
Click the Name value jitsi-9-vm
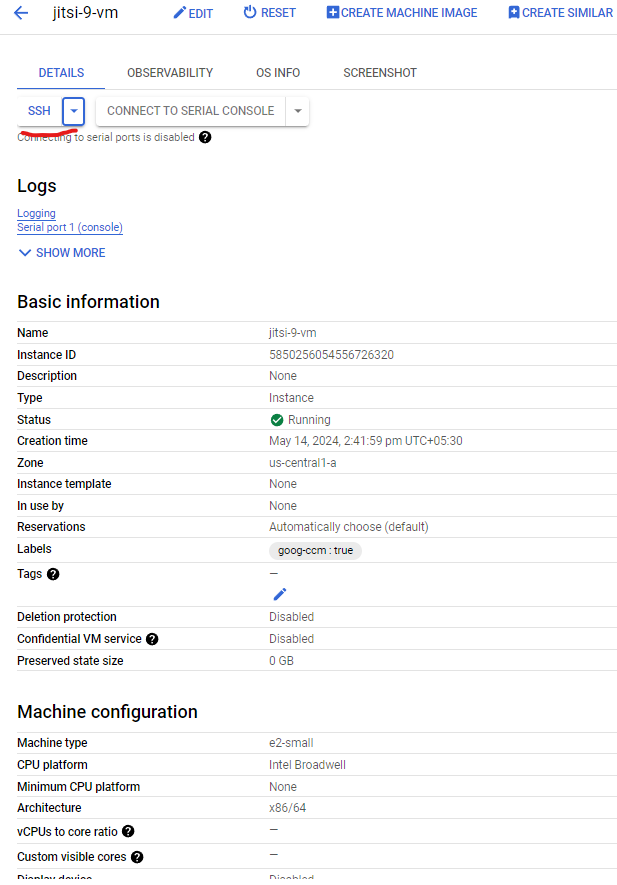[x=292, y=333]
